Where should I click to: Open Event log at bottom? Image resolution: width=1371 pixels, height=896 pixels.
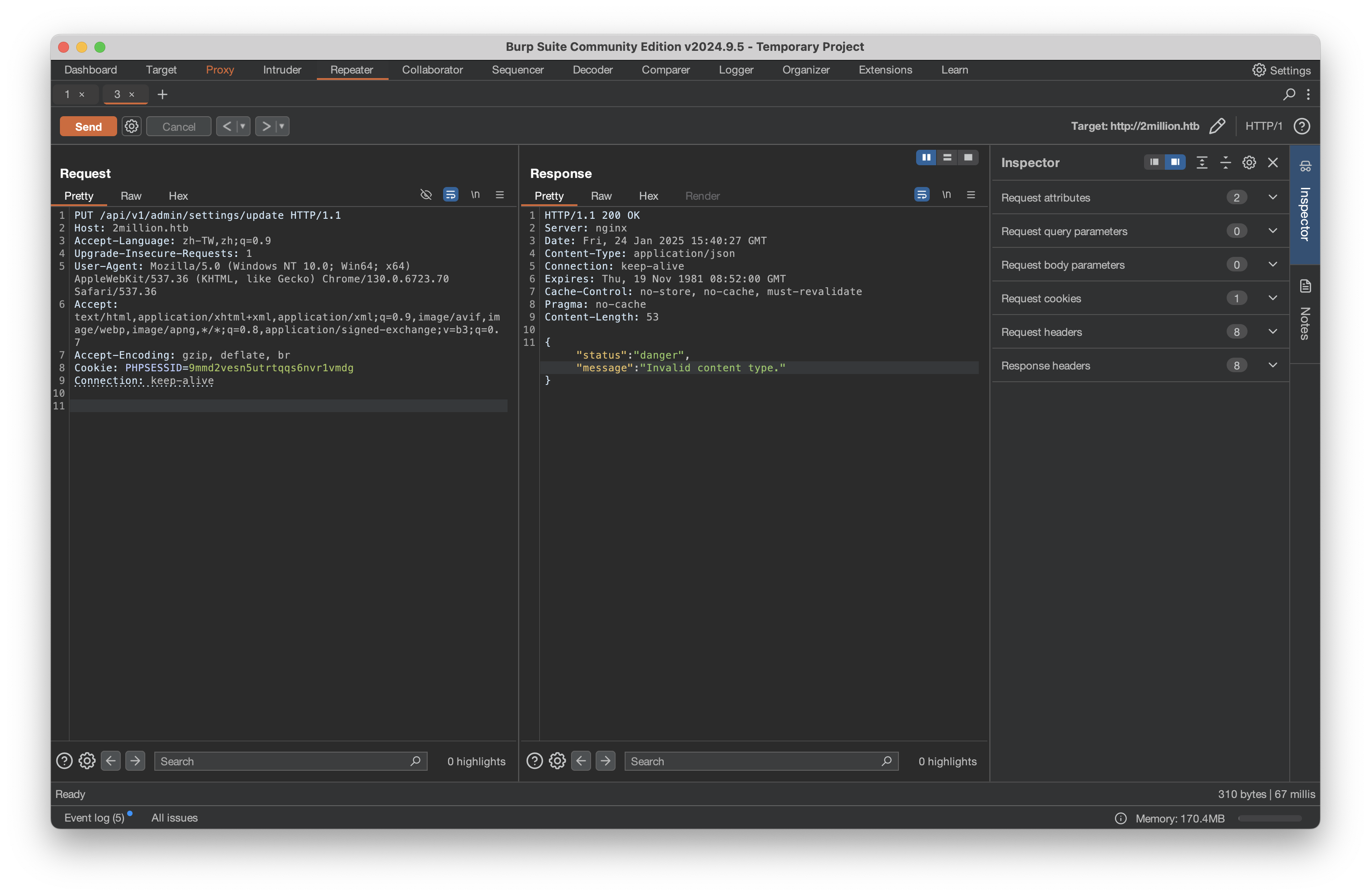click(x=94, y=817)
